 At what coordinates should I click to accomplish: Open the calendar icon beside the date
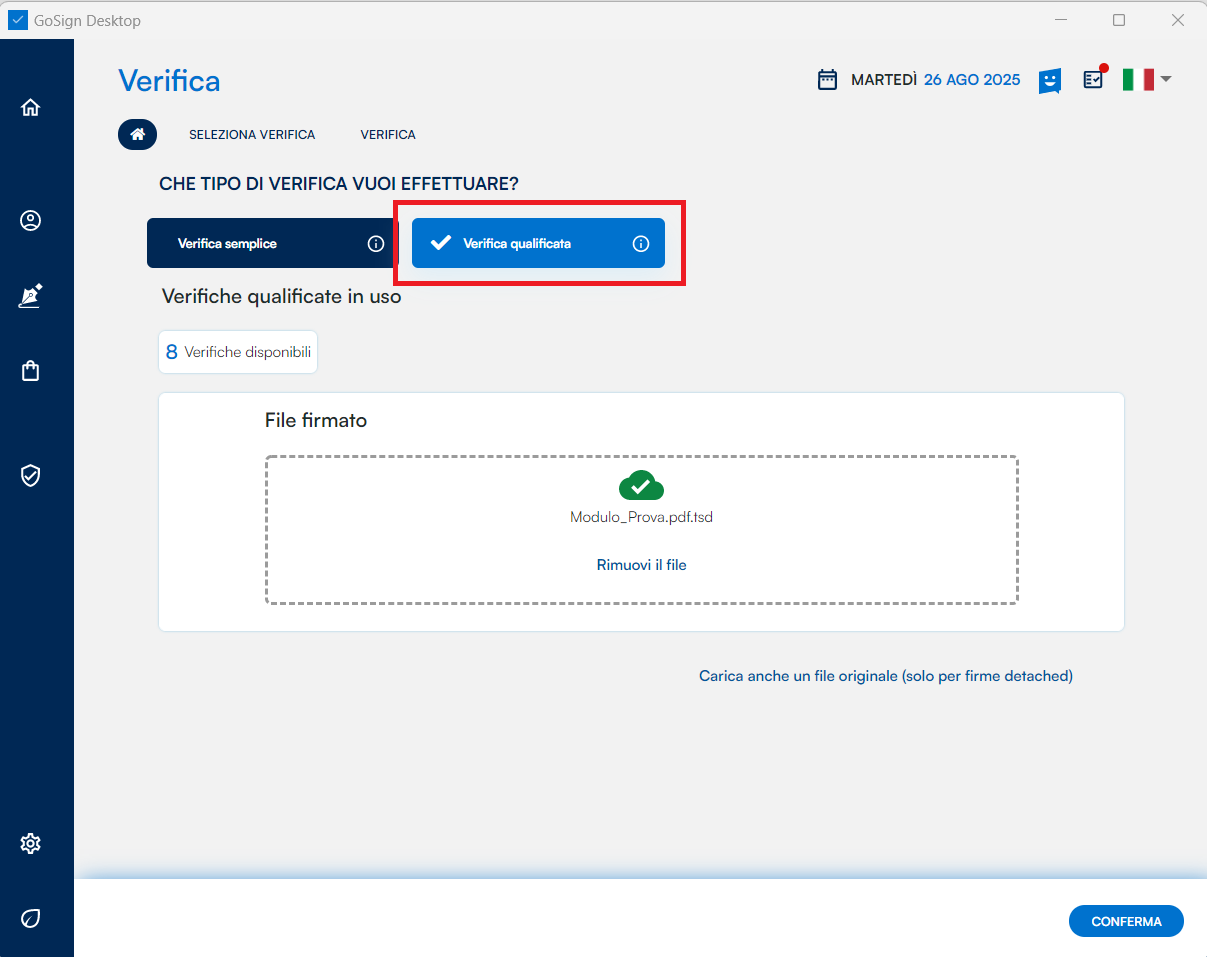[827, 80]
